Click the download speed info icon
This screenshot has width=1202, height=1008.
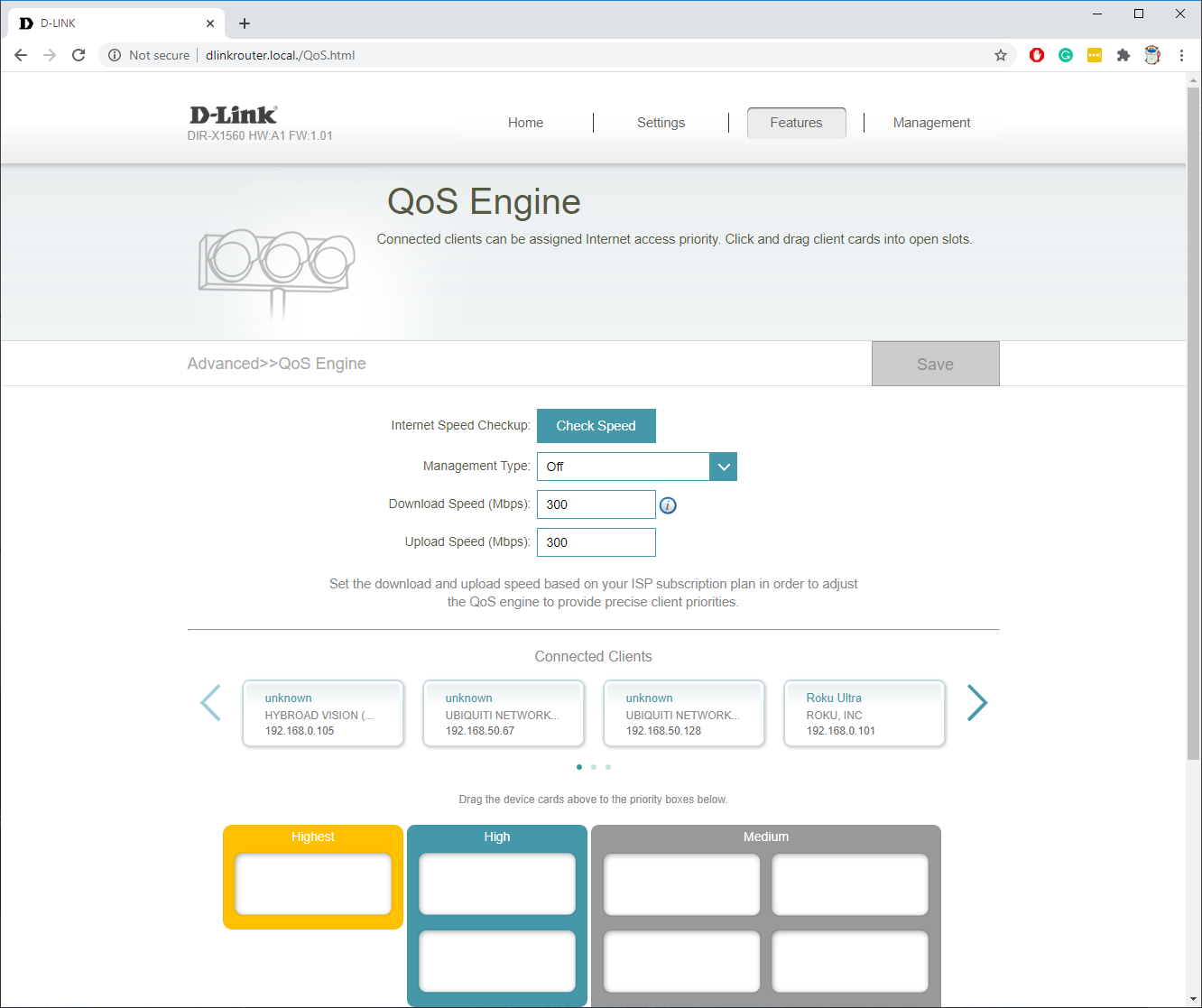[668, 505]
